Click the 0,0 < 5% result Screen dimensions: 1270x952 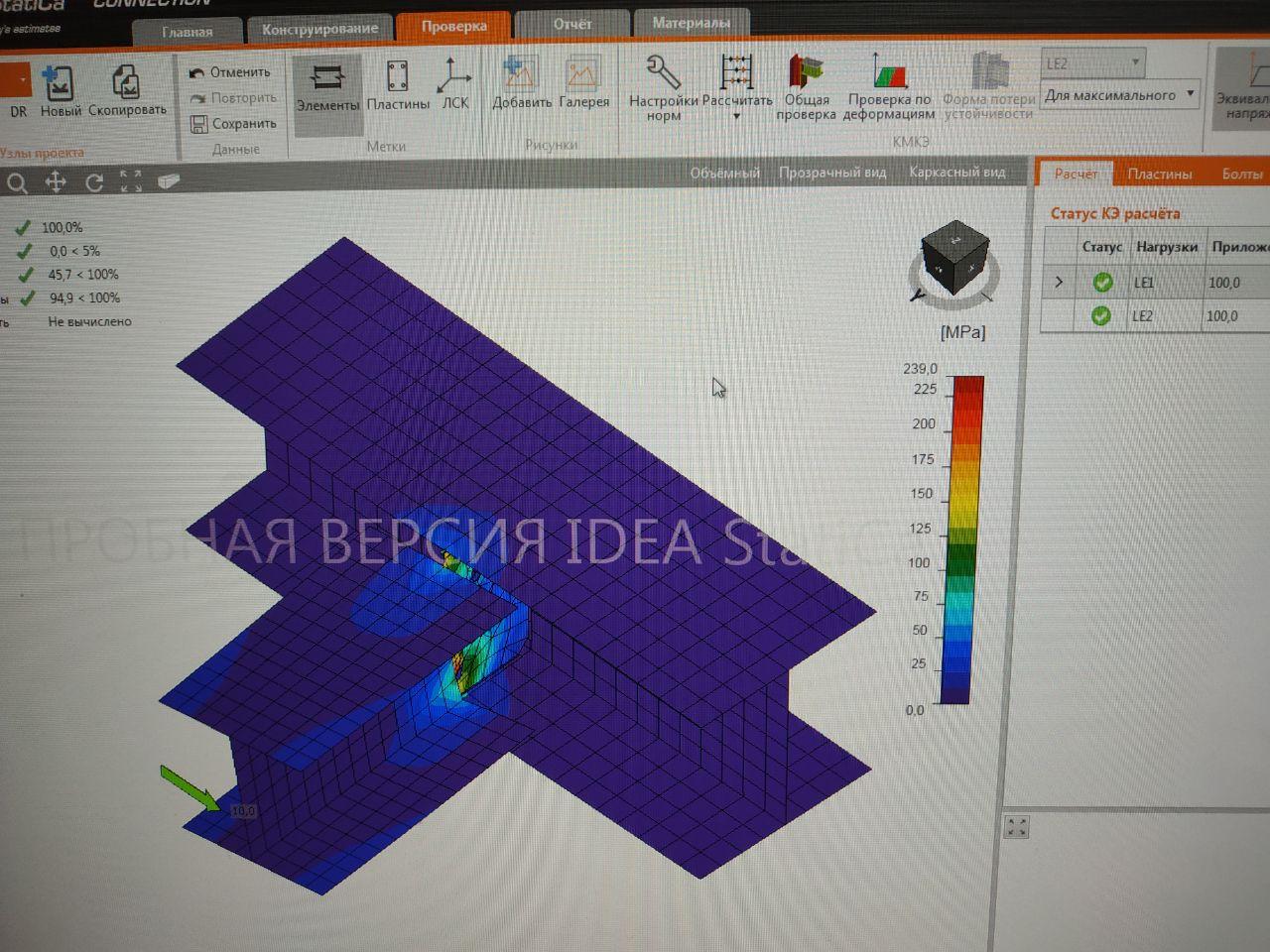click(x=74, y=251)
